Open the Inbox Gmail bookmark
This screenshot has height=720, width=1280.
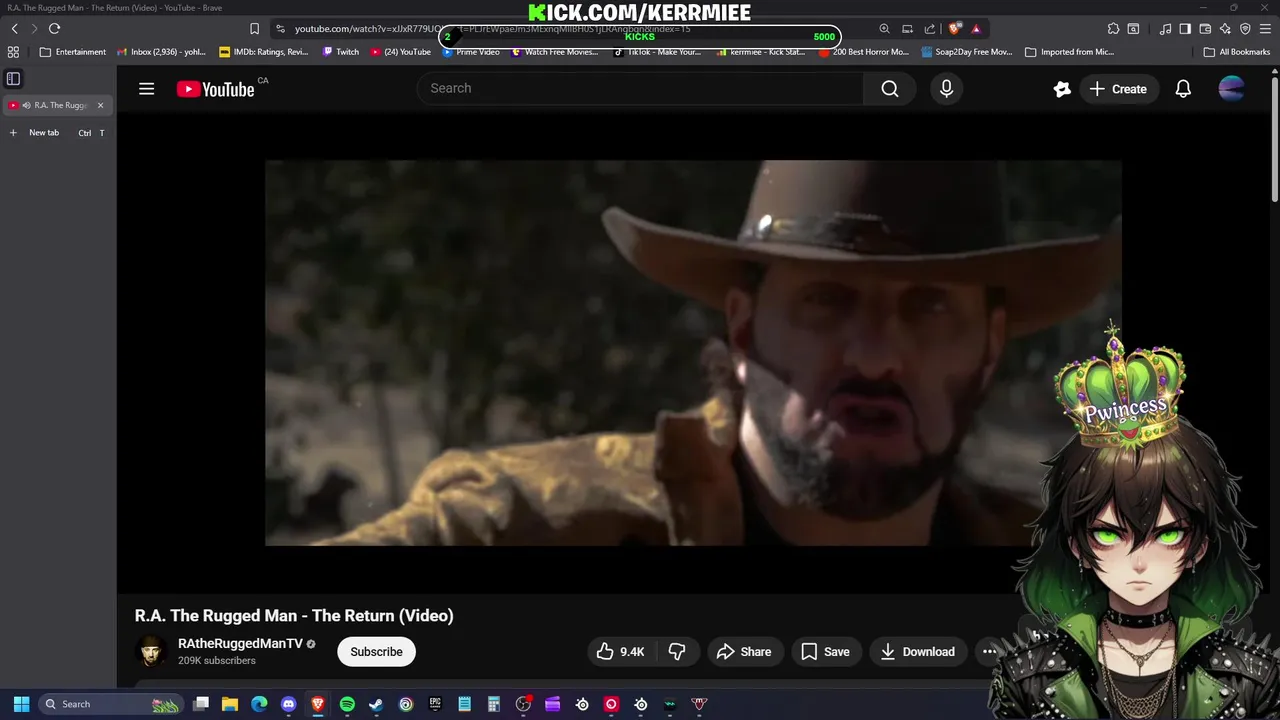(160, 52)
